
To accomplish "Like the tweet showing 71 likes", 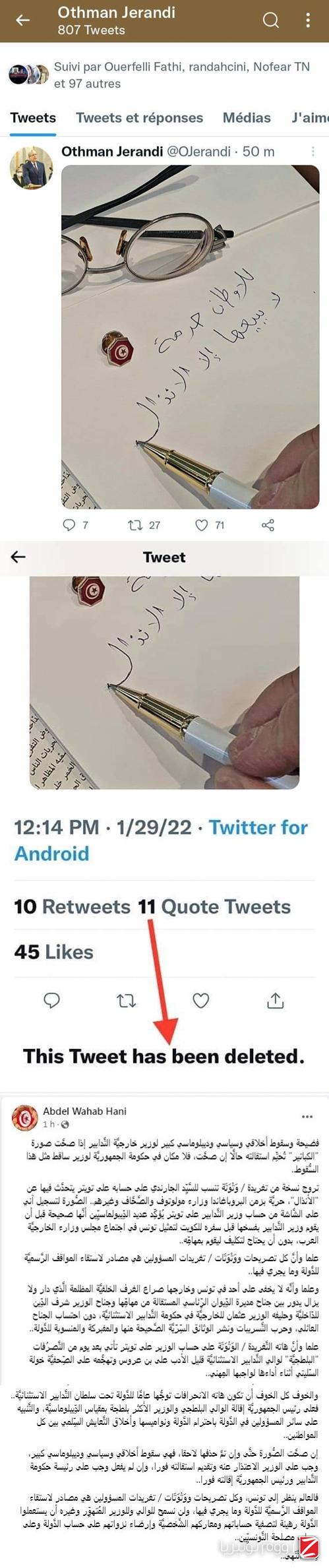I will [201, 525].
